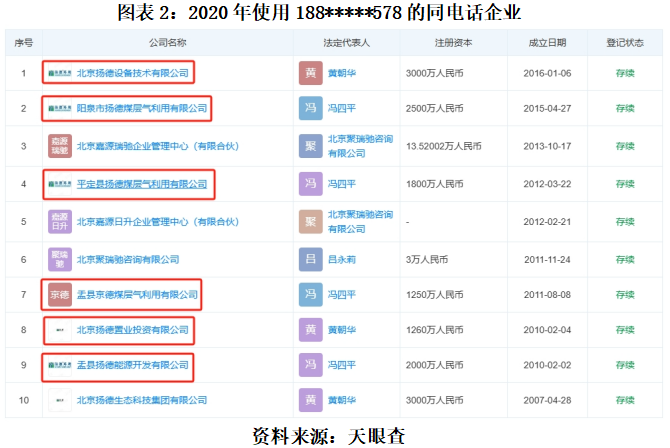Image resolution: width=670 pixels, height=448 pixels.
Task: Open company link 阳泉市扬德煤层气利用有限公司
Action: 142,108
